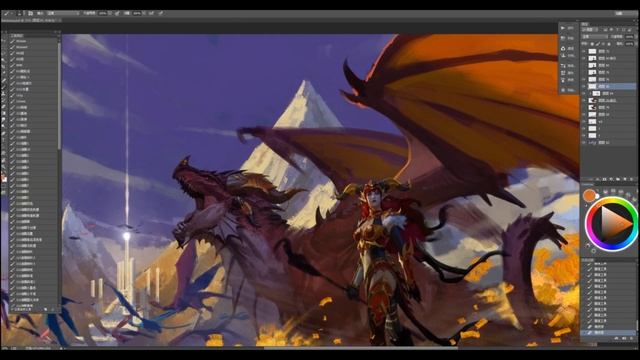The width and height of the screenshot is (640, 360).
Task: Click the orange foreground color circle
Action: click(589, 196)
